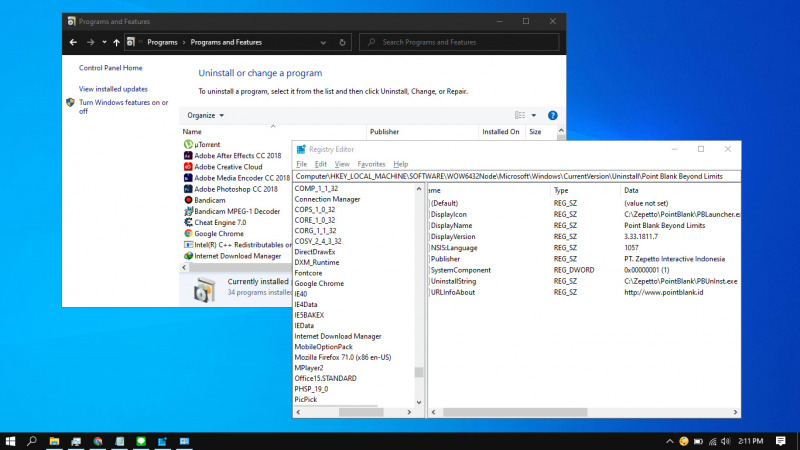Select Office15.STANDARD registry key

[x=326, y=378]
